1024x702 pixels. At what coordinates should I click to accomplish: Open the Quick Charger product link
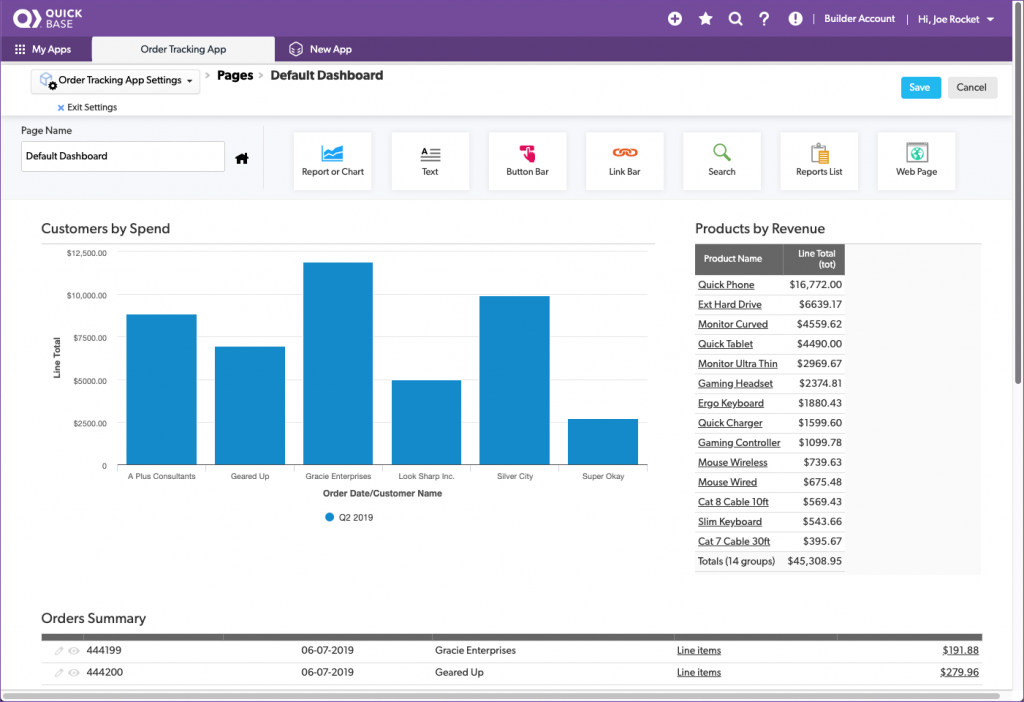click(729, 423)
